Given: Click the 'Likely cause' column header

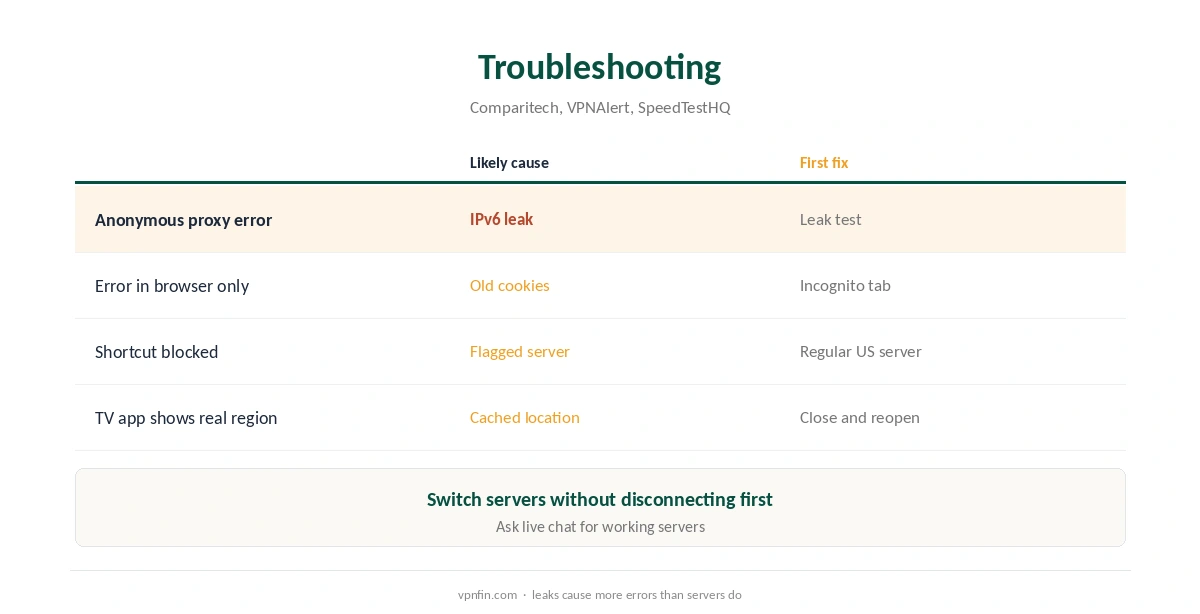Looking at the screenshot, I should [x=509, y=163].
